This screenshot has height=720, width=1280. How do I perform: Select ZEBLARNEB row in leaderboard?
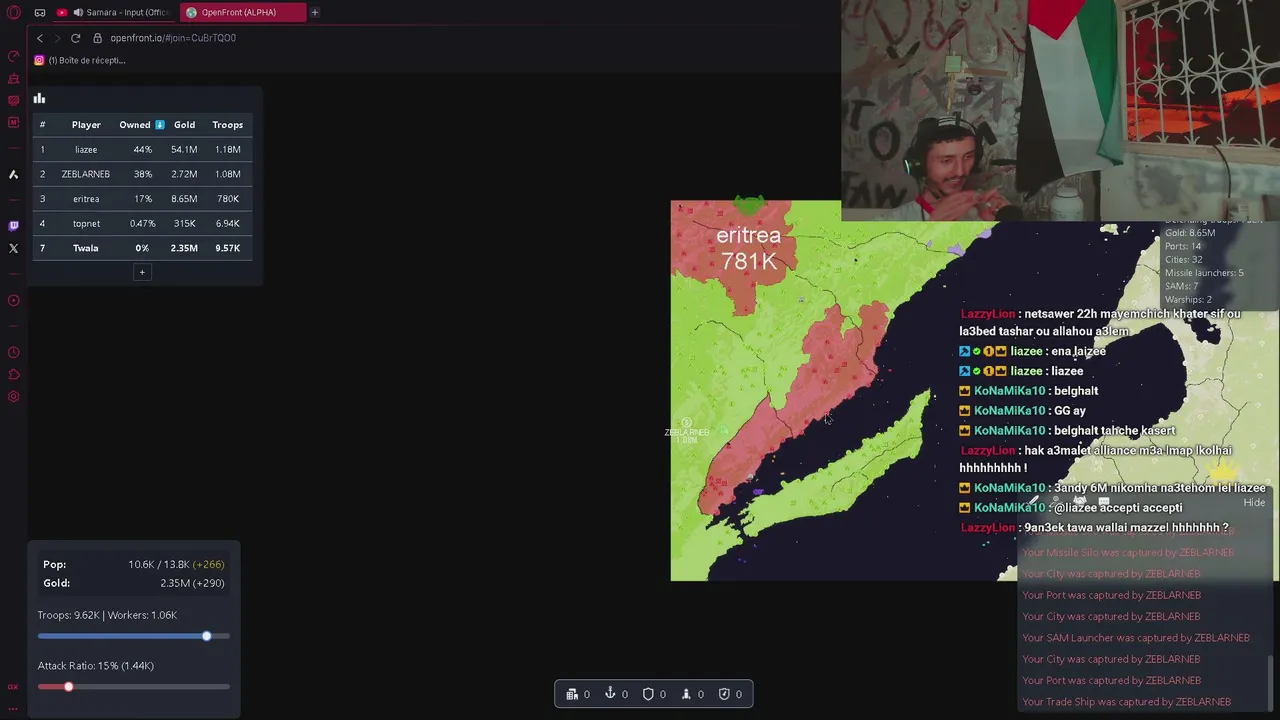(142, 174)
